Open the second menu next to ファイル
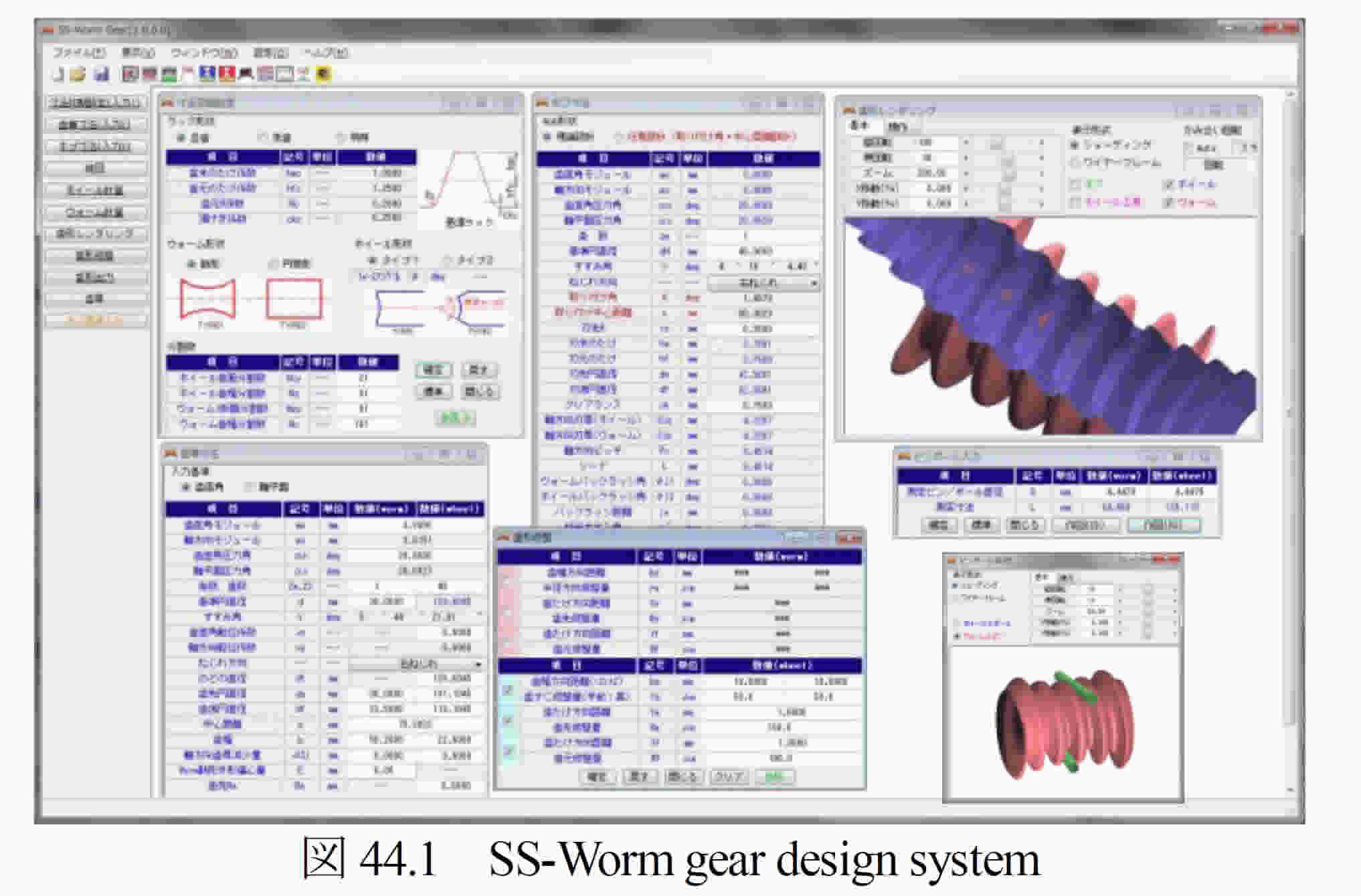Image resolution: width=1361 pixels, height=896 pixels. coord(138,52)
